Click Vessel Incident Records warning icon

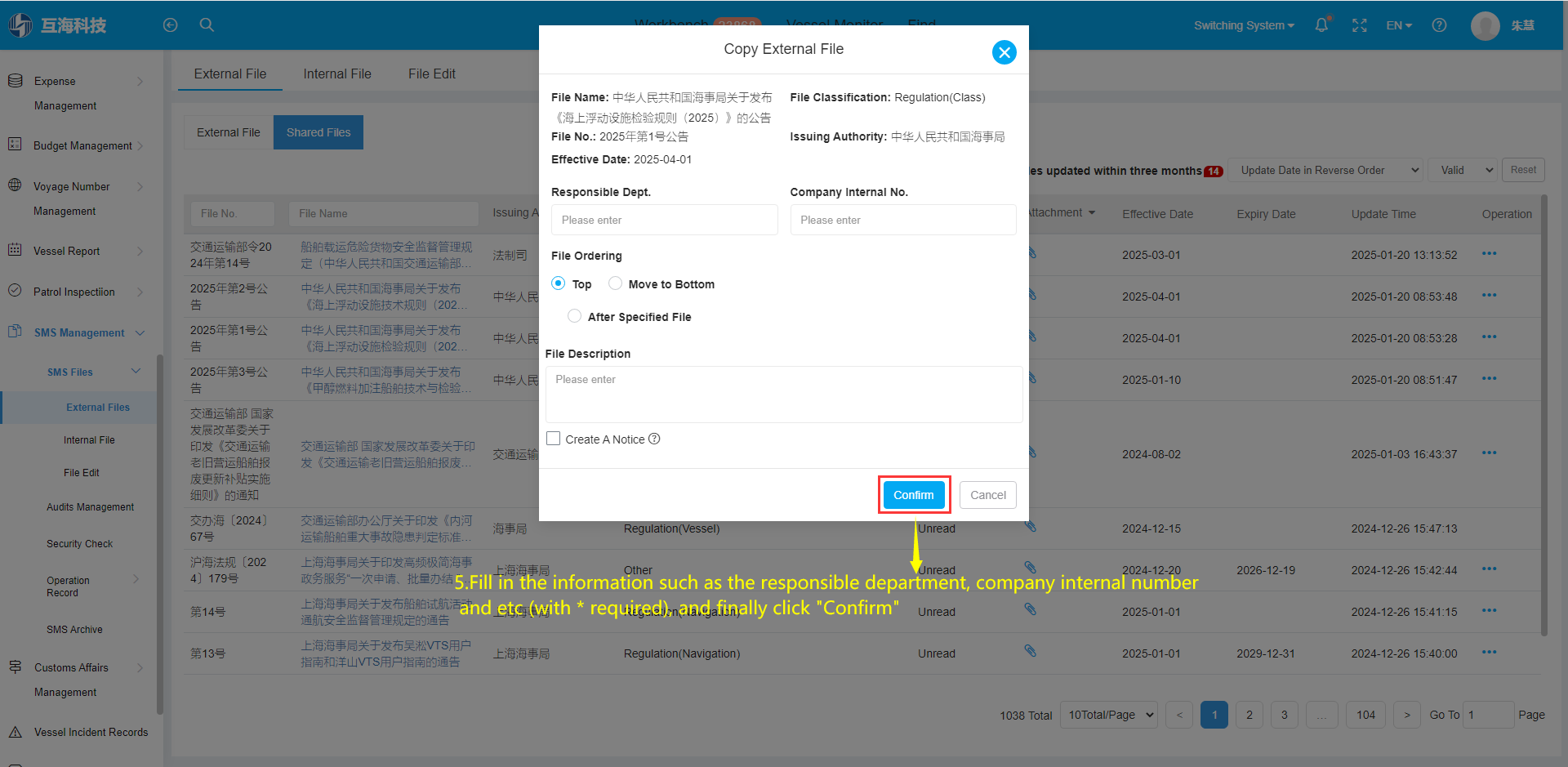pos(15,732)
